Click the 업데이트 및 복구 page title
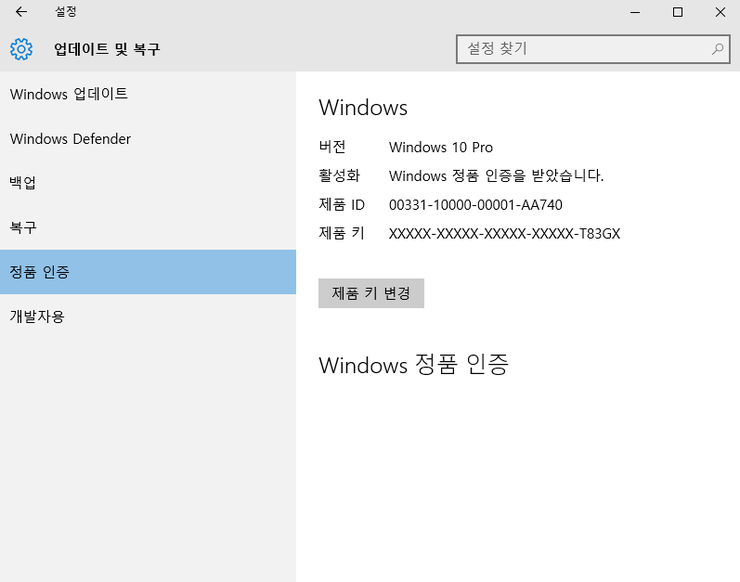 (x=107, y=49)
